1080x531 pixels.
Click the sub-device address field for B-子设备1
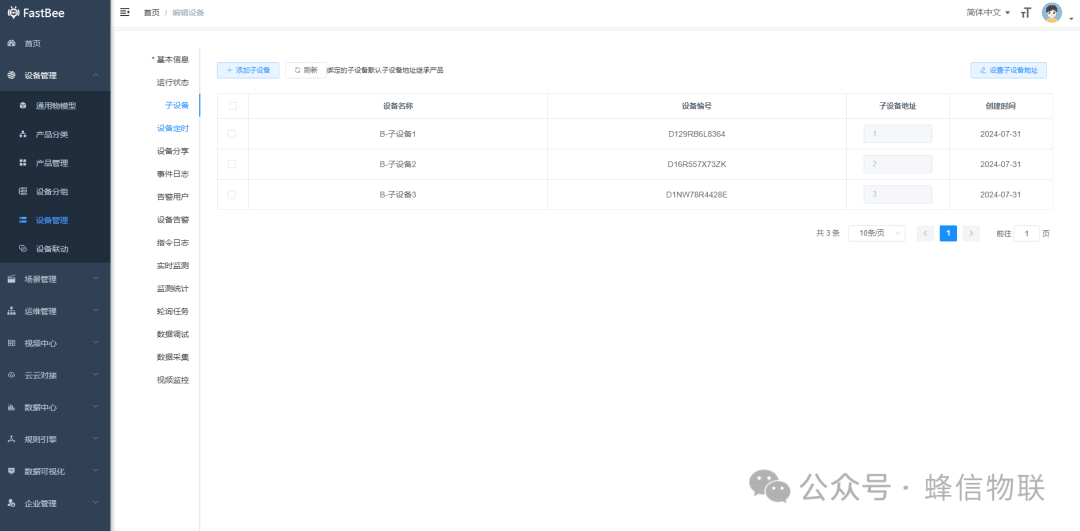(897, 134)
